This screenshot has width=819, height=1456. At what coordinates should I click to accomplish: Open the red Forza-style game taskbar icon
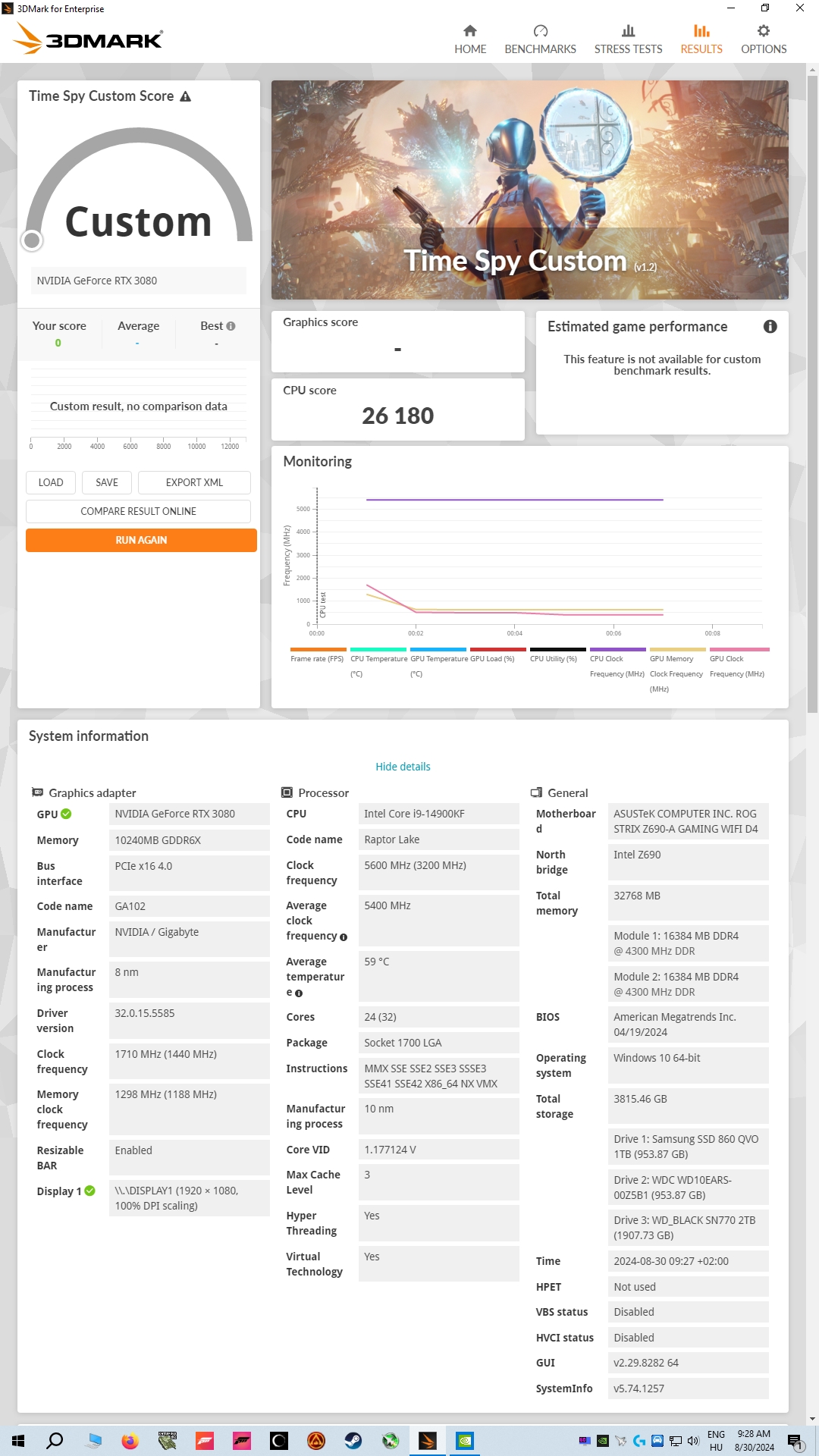point(204,1441)
